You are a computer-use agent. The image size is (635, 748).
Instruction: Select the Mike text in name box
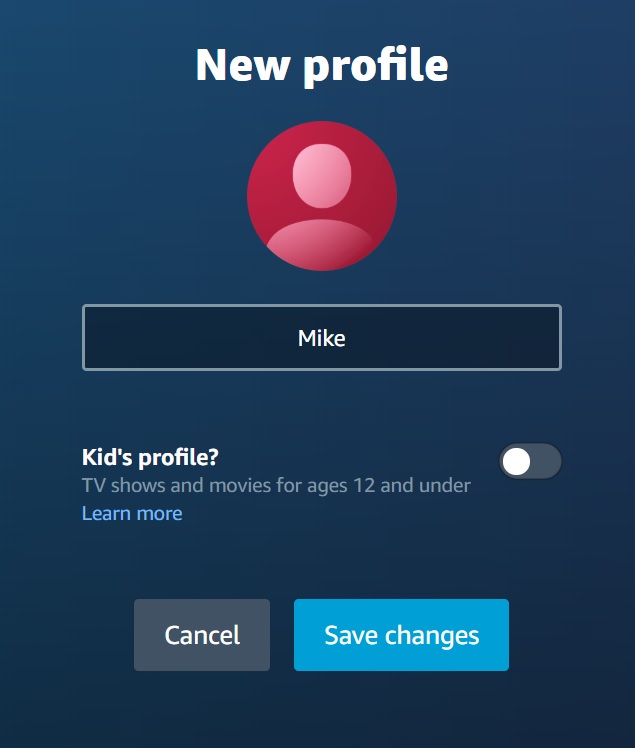click(x=322, y=338)
